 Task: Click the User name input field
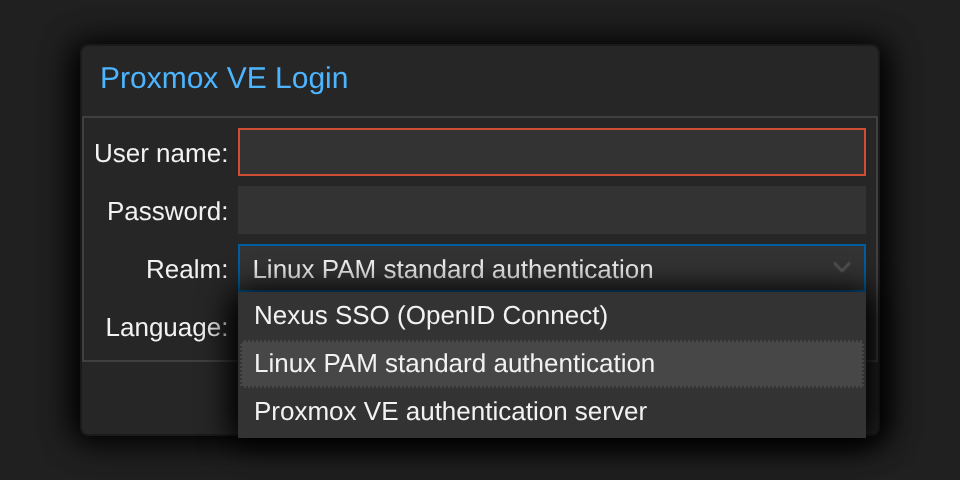[552, 152]
